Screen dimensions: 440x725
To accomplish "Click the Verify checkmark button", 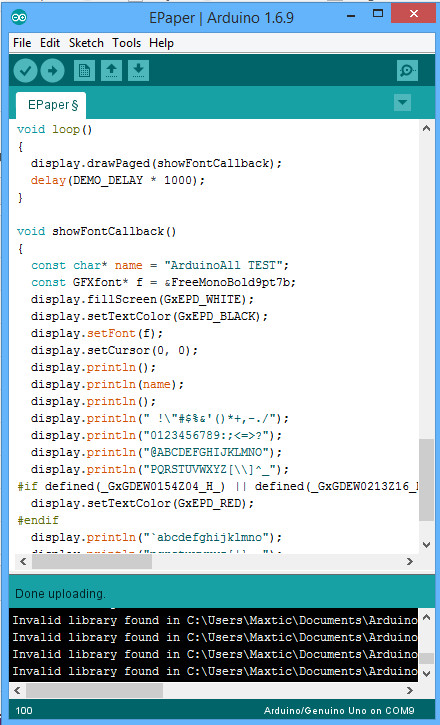I will [25, 71].
